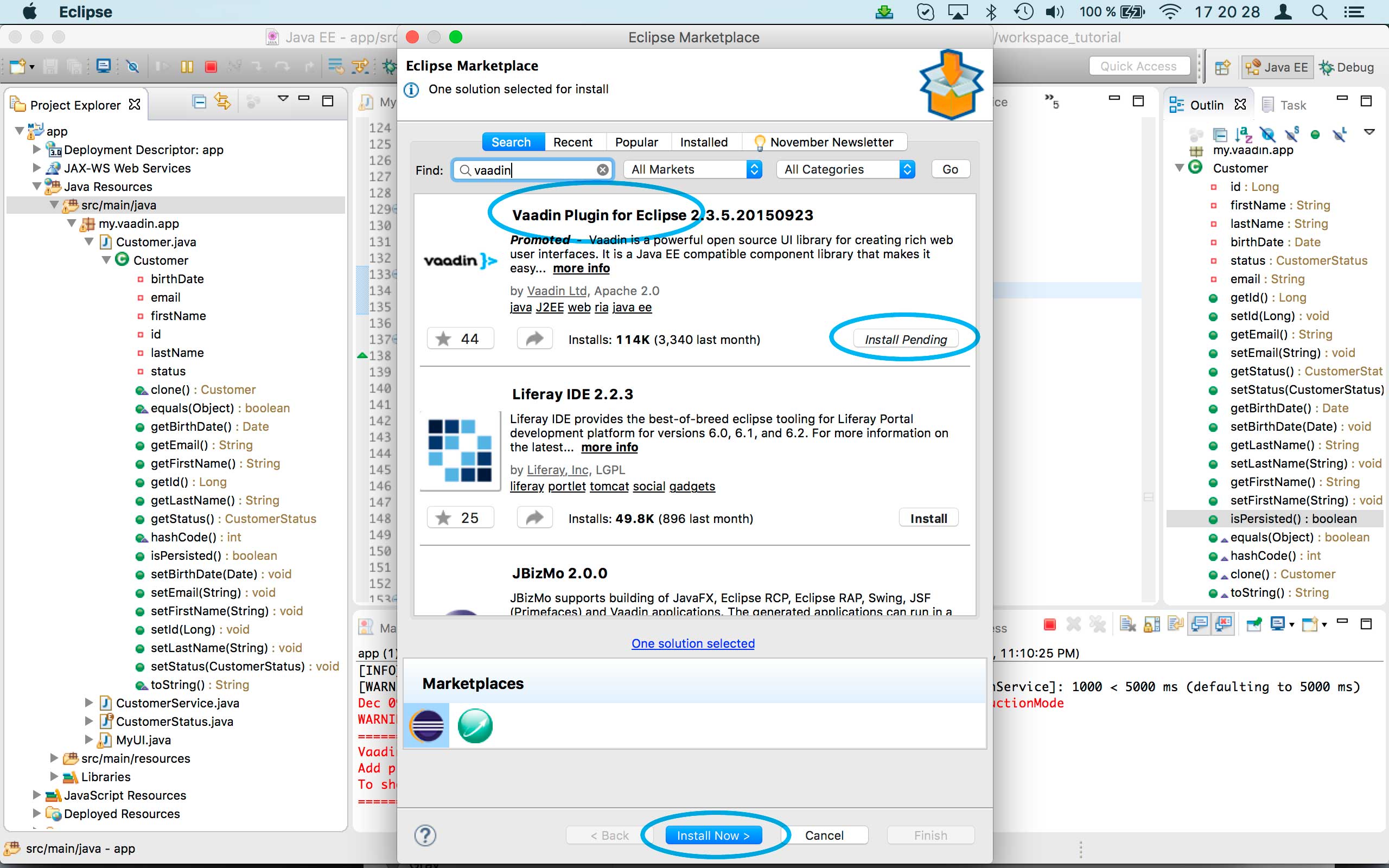Click the red Terminate icon in main toolbar
1389x868 pixels.
(x=211, y=67)
